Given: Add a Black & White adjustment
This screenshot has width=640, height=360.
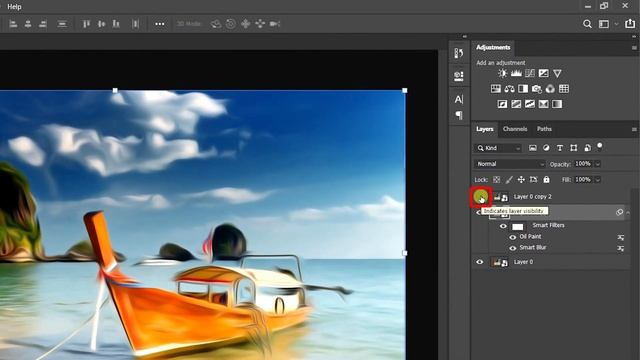Looking at the screenshot, I should pyautogui.click(x=523, y=89).
